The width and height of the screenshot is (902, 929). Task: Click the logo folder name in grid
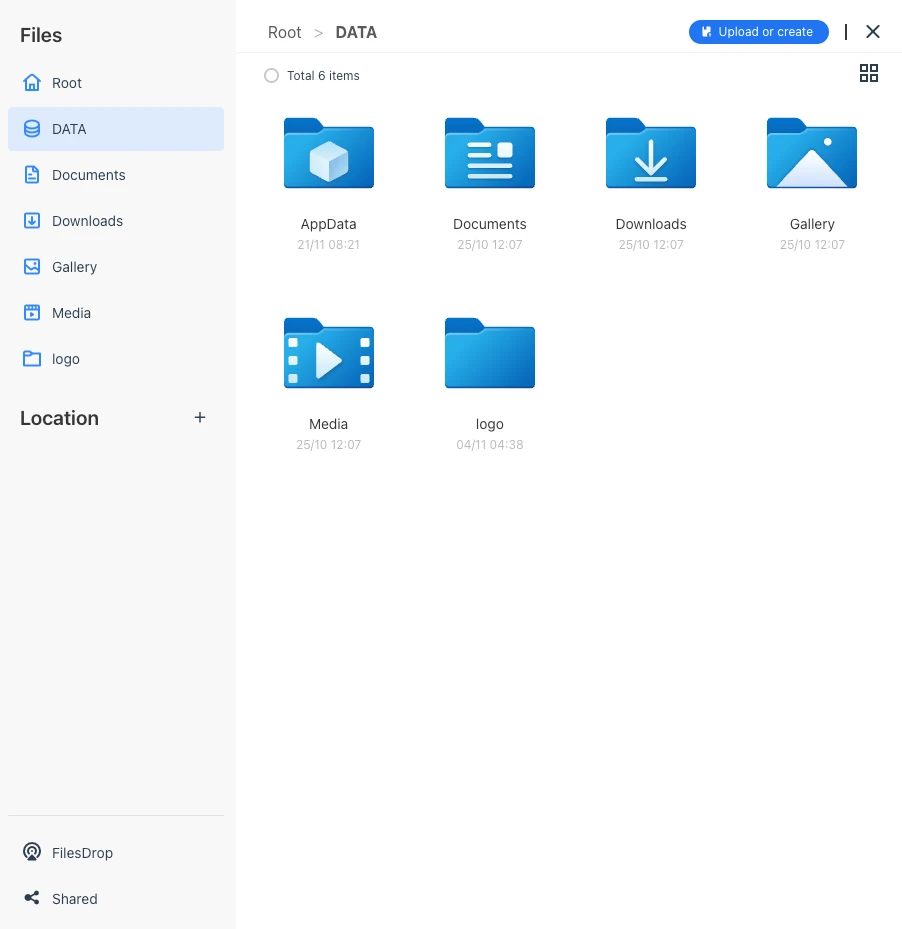click(x=490, y=425)
